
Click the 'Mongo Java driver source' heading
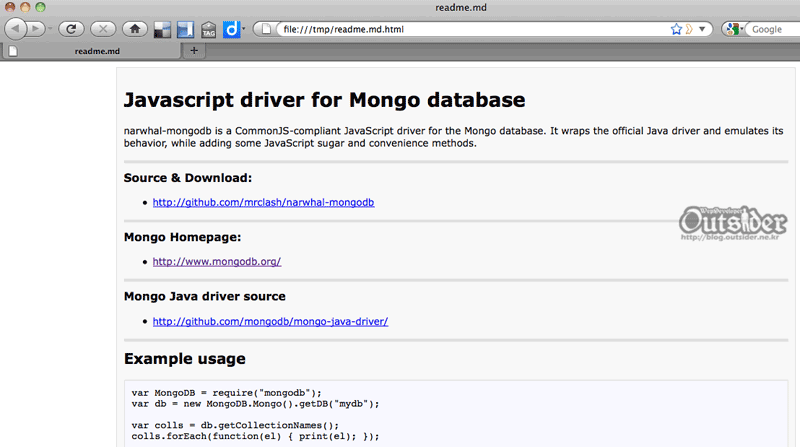(205, 296)
